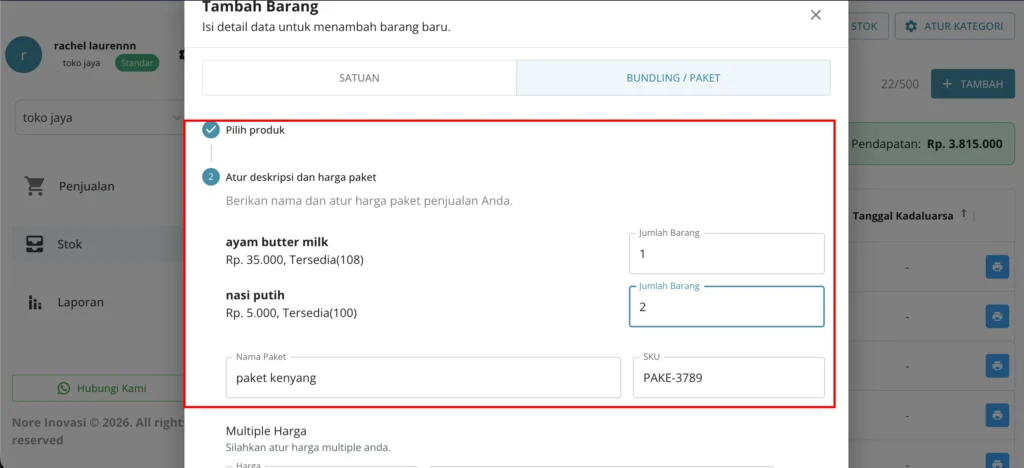
Task: Switch to the Satuan tab
Action: (359, 78)
